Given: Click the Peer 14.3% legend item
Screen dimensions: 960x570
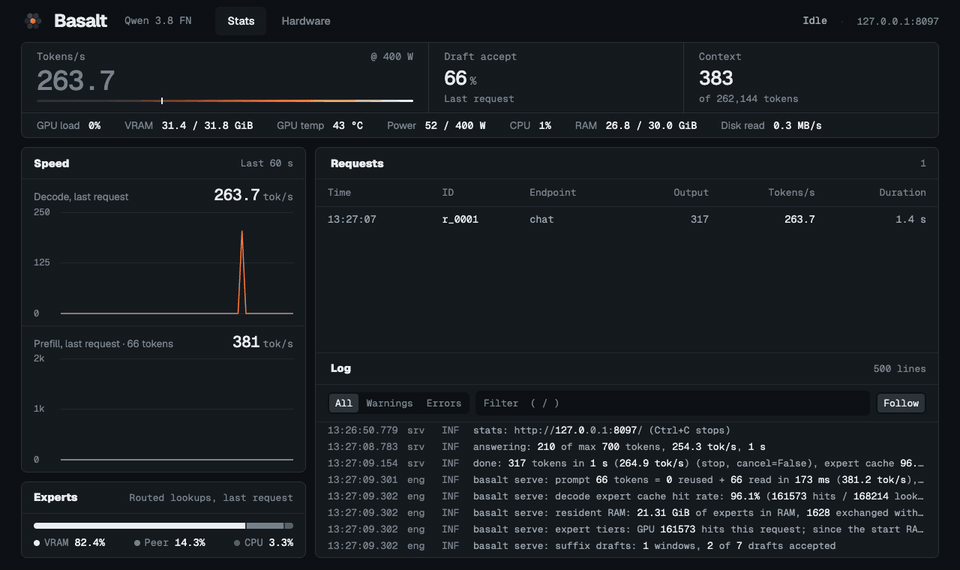Looking at the screenshot, I should 170,542.
